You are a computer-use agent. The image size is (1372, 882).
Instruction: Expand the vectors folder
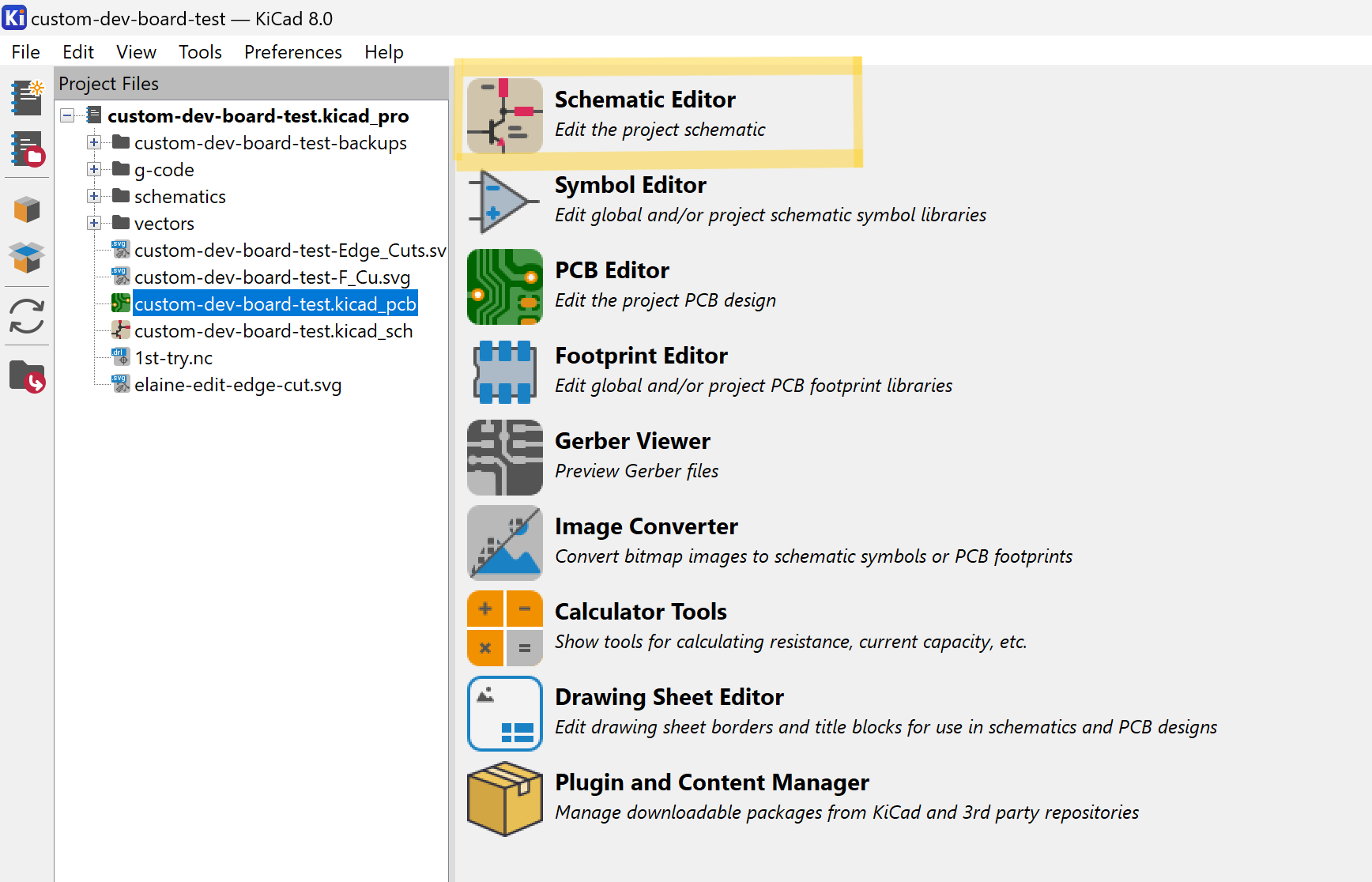pyautogui.click(x=94, y=223)
